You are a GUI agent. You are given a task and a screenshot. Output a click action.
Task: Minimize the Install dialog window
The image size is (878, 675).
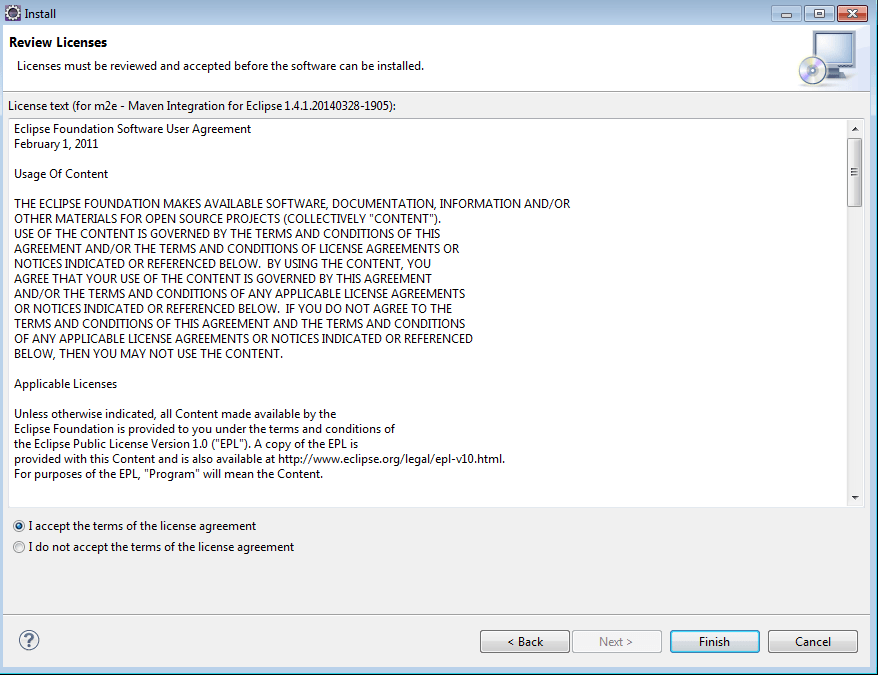click(x=788, y=13)
